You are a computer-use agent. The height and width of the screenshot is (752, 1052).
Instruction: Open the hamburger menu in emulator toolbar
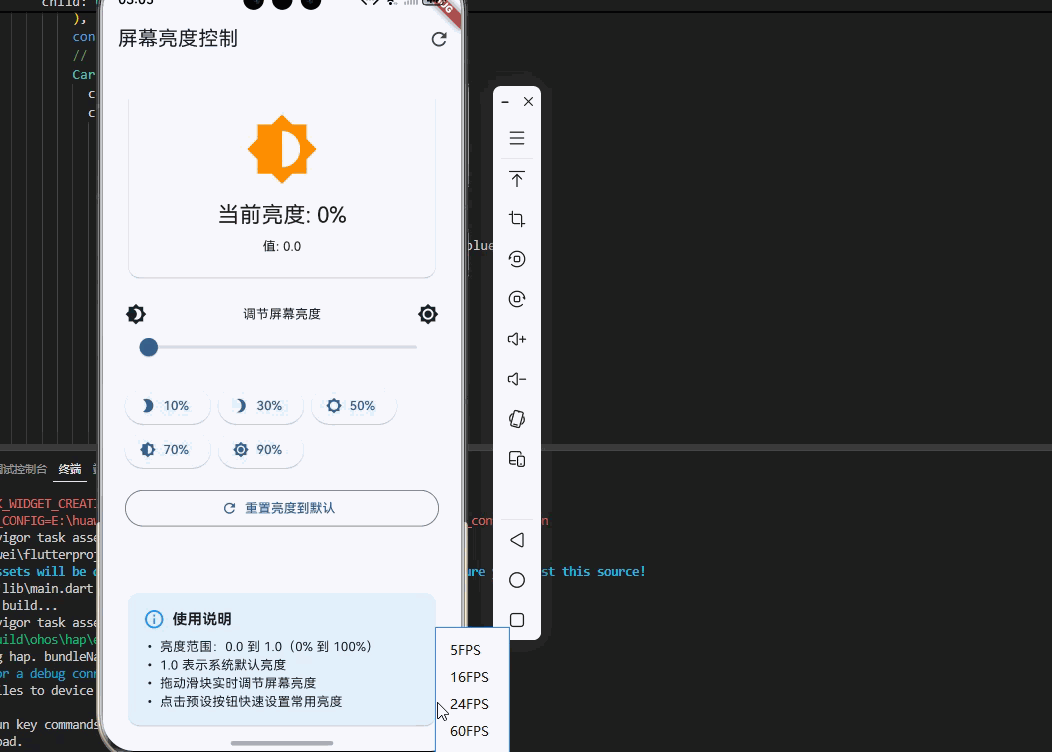coord(517,138)
